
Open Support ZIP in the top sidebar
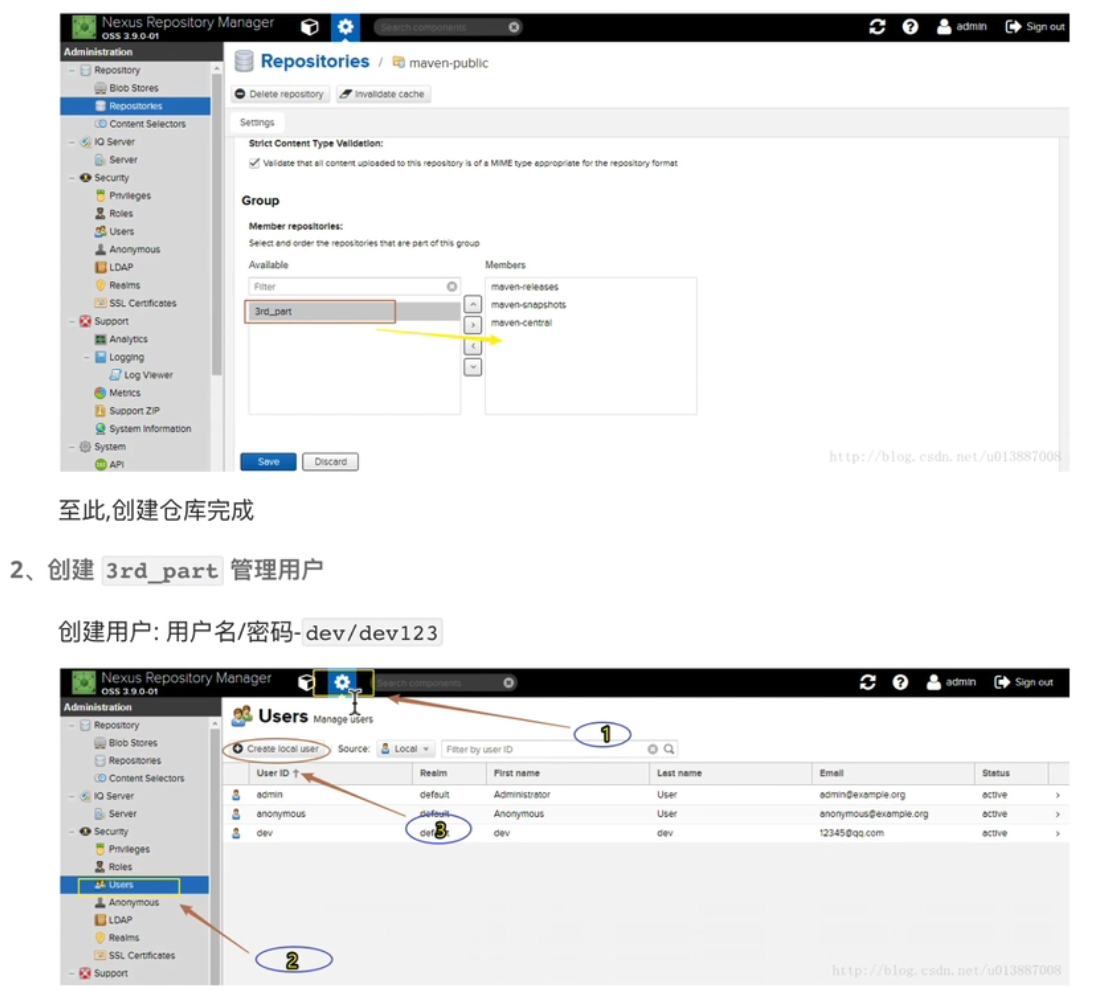(x=134, y=411)
